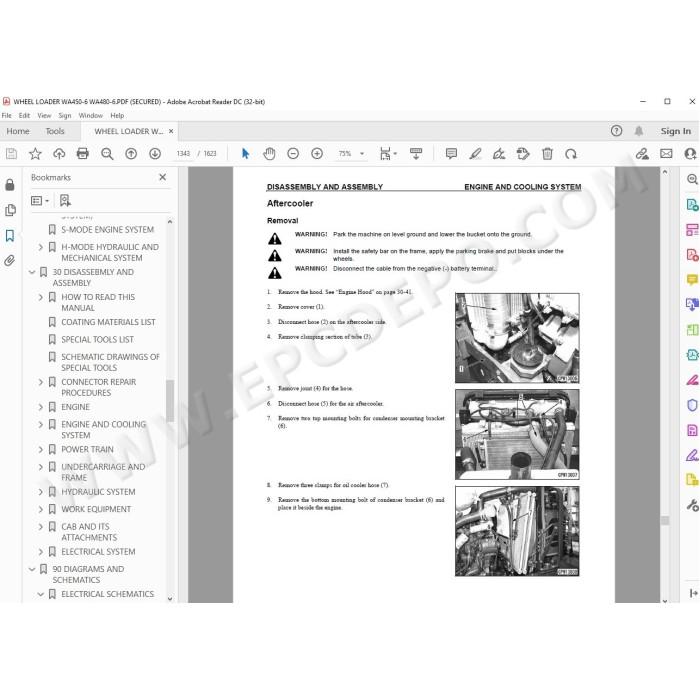Screen dimensions: 700x700
Task: Select the Highlight text pen tool
Action: click(x=475, y=154)
